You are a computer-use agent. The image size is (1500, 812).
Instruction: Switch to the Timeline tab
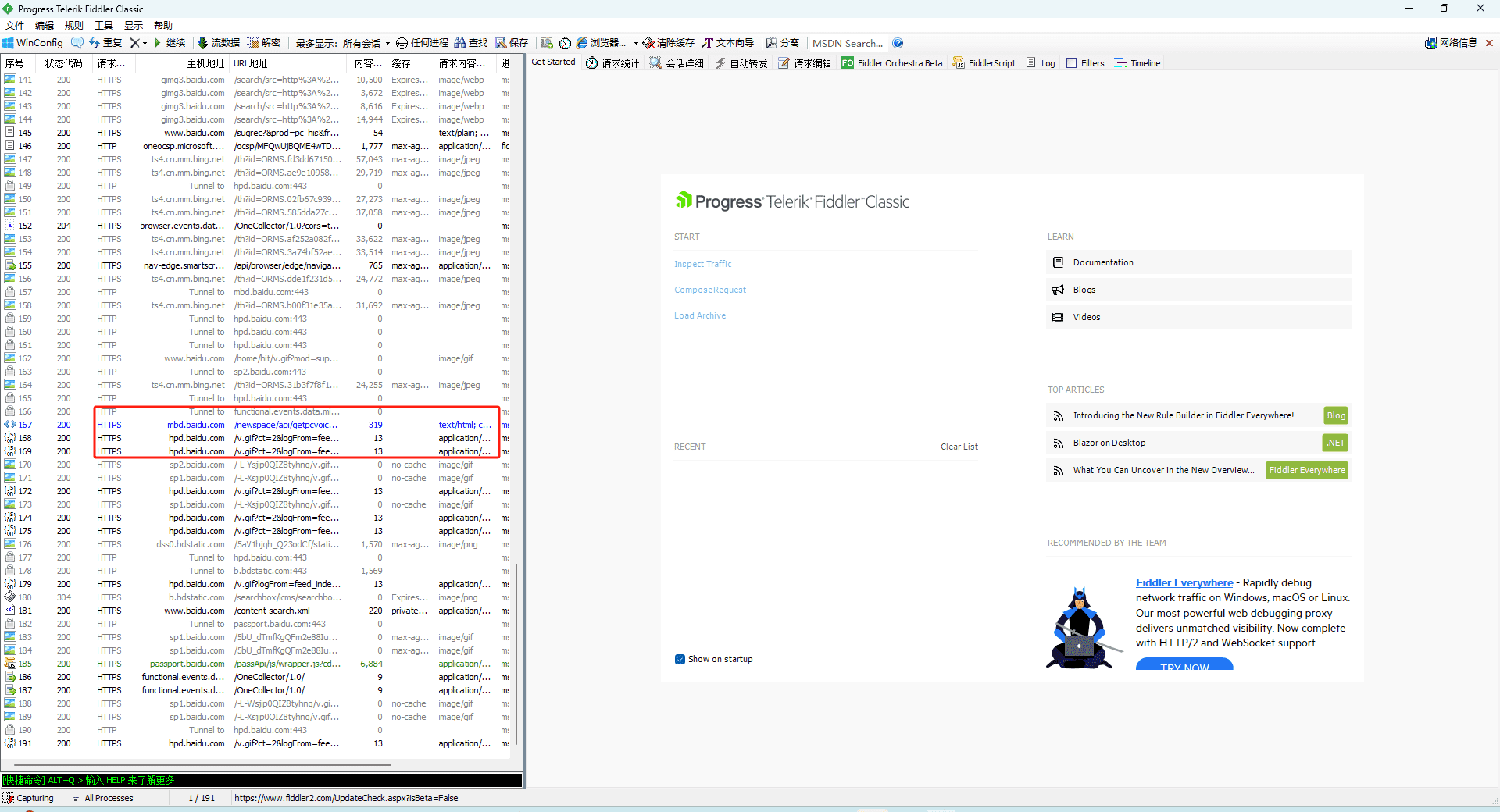click(1137, 63)
